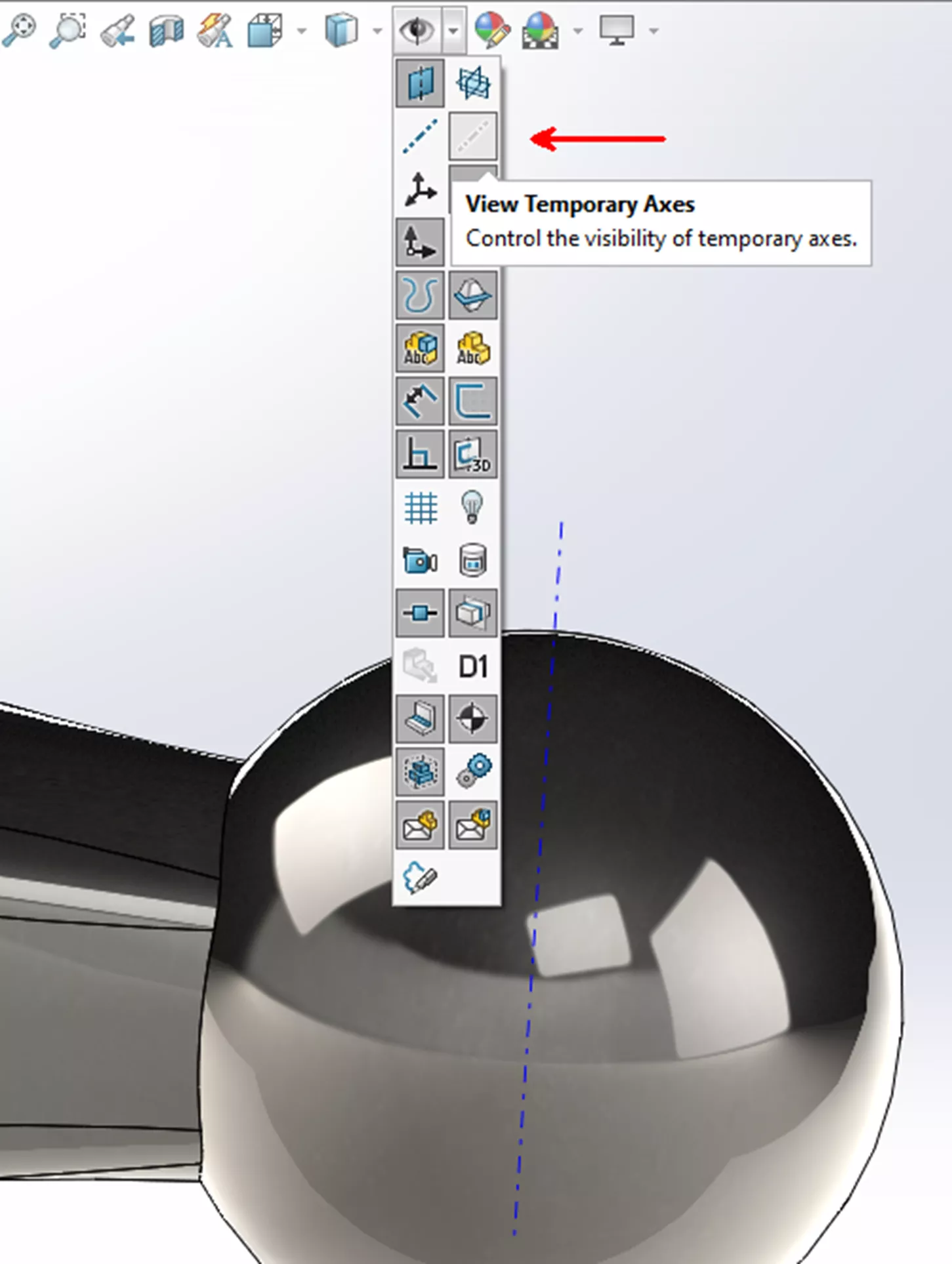Open the Apply Scene dropdown arrow

578,31
